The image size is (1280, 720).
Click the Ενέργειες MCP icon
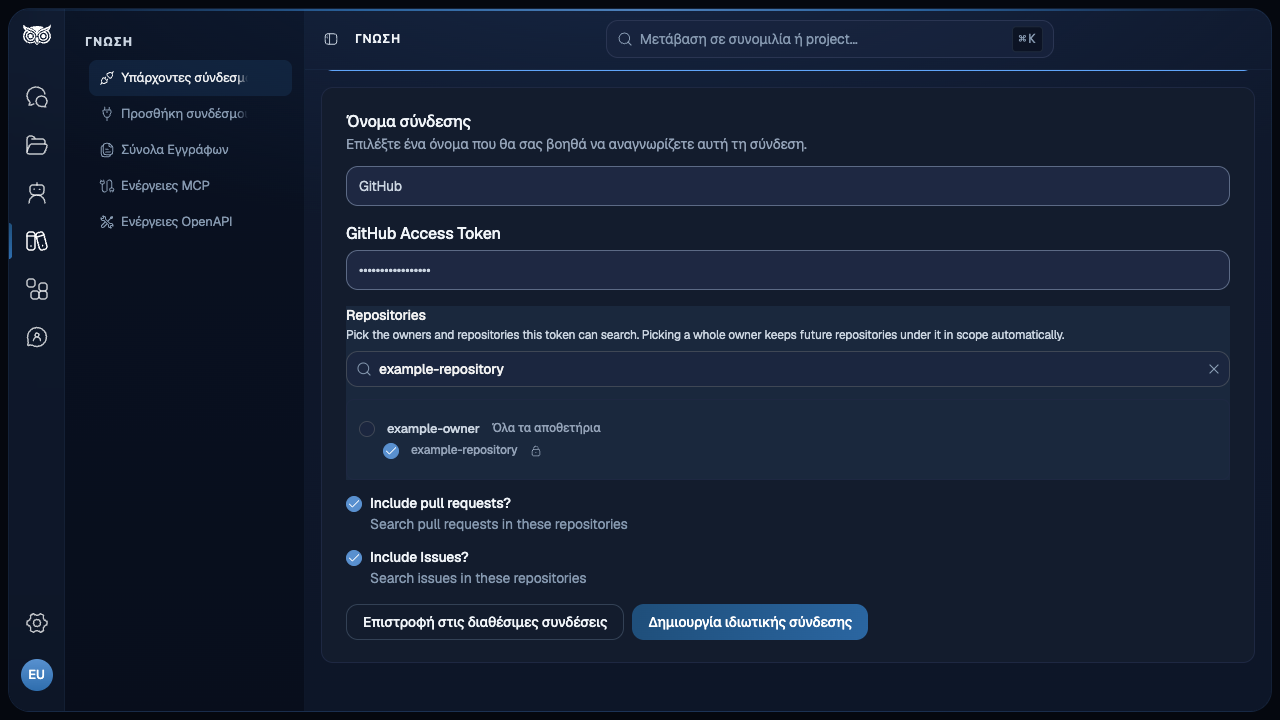click(x=107, y=186)
